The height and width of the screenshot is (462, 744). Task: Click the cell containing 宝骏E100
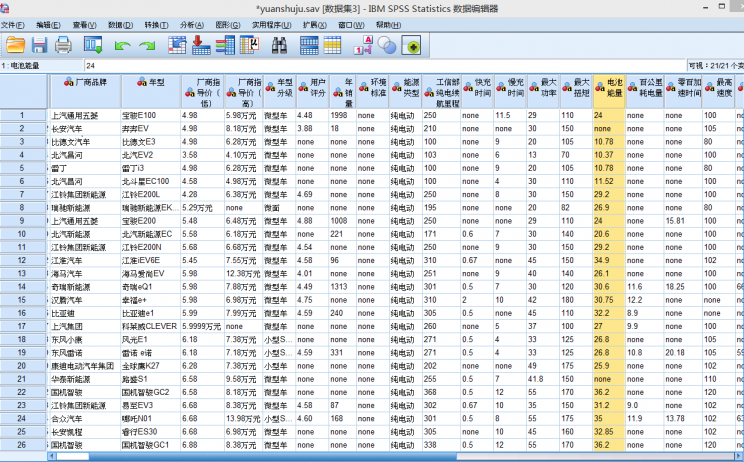click(139, 115)
